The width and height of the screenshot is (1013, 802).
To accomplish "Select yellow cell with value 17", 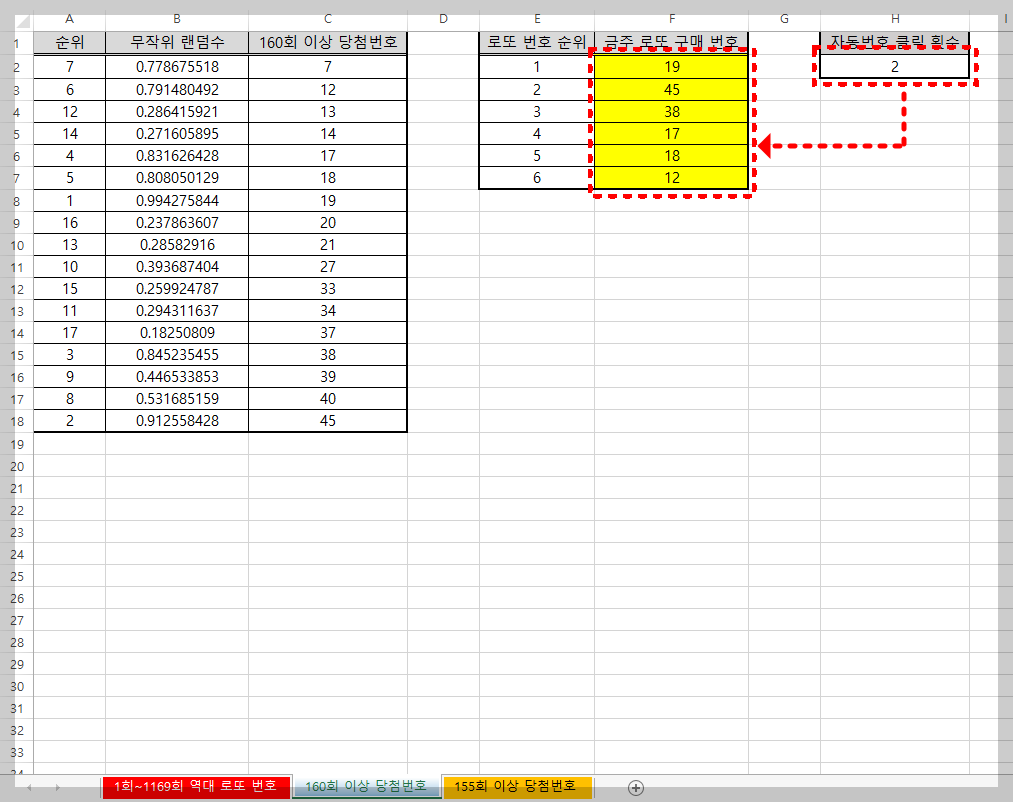I will coord(672,134).
